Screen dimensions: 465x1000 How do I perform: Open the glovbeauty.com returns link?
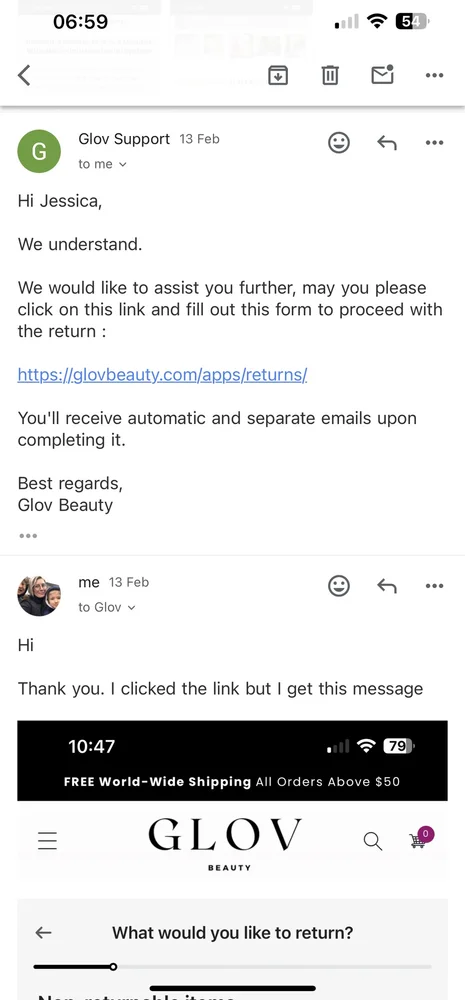[x=162, y=374]
